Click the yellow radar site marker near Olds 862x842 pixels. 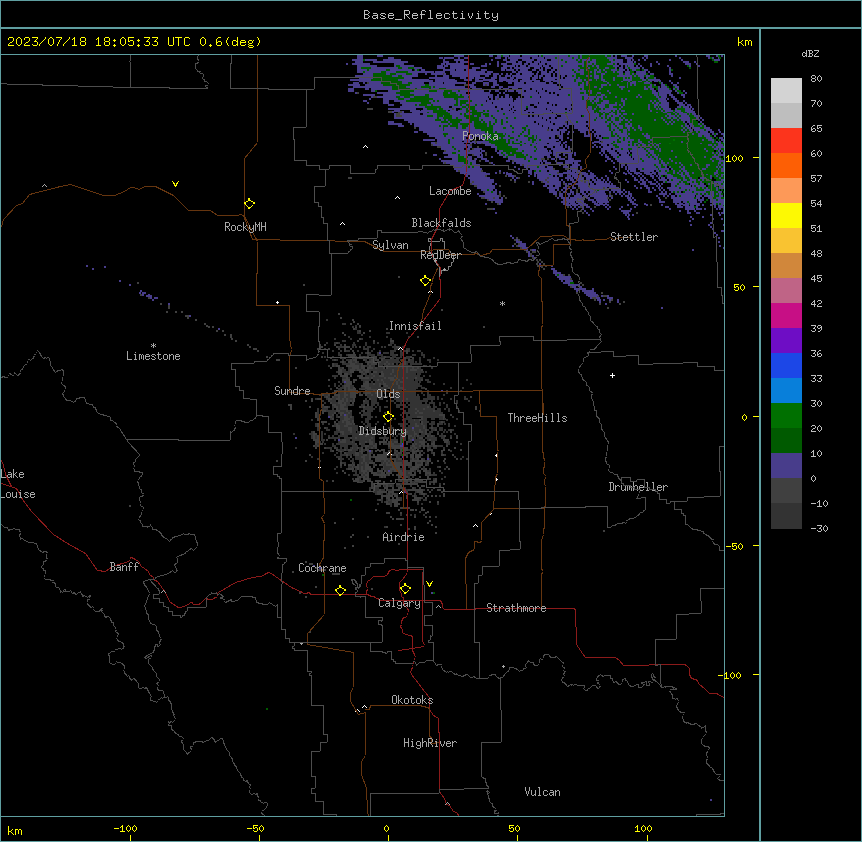388,417
